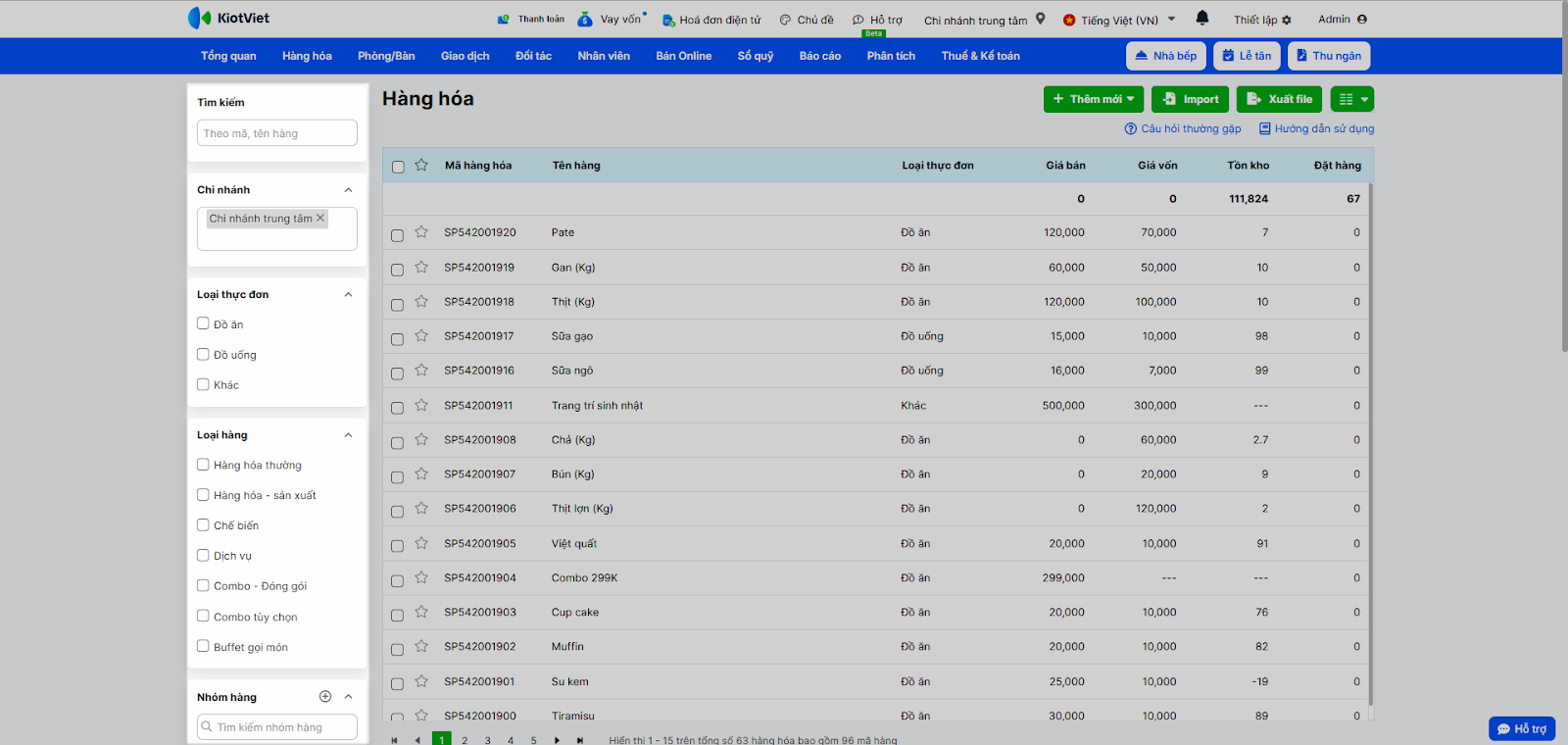The height and width of the screenshot is (745, 1568).
Task: Focus the Theo mã, tên hàng search field
Action: (x=277, y=133)
